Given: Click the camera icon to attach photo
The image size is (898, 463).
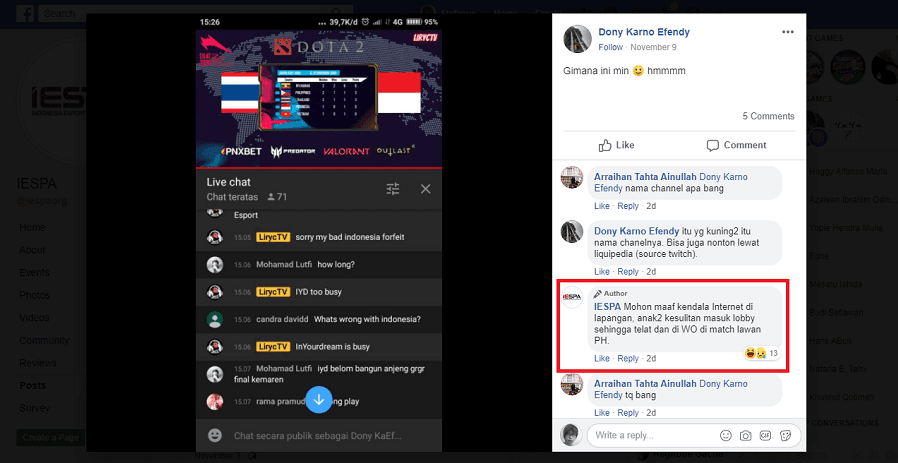Looking at the screenshot, I should coord(745,435).
